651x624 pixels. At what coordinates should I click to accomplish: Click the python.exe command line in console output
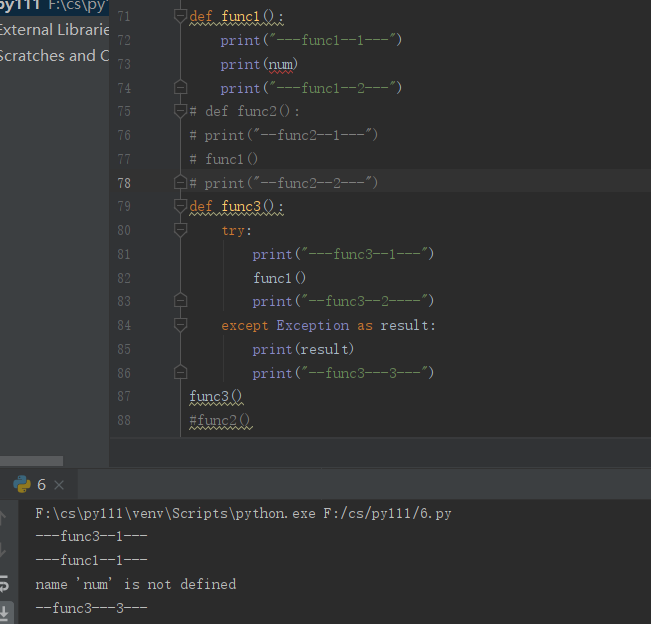[x=243, y=514]
